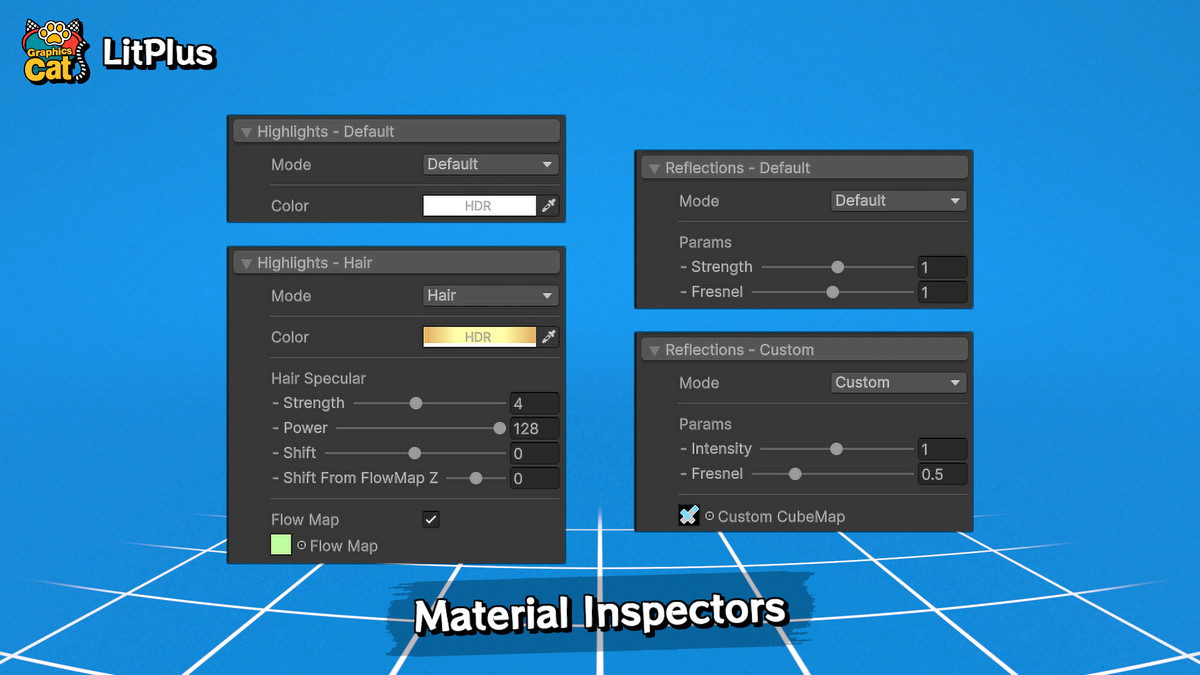Toggle the Reflections - Custom panel header
Image resolution: width=1200 pixels, height=675 pixels.
(803, 349)
